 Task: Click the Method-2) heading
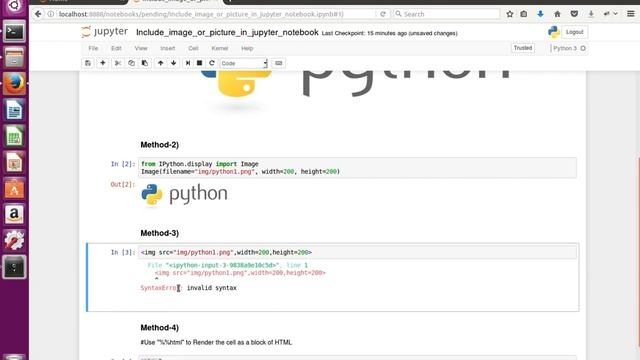coord(160,145)
